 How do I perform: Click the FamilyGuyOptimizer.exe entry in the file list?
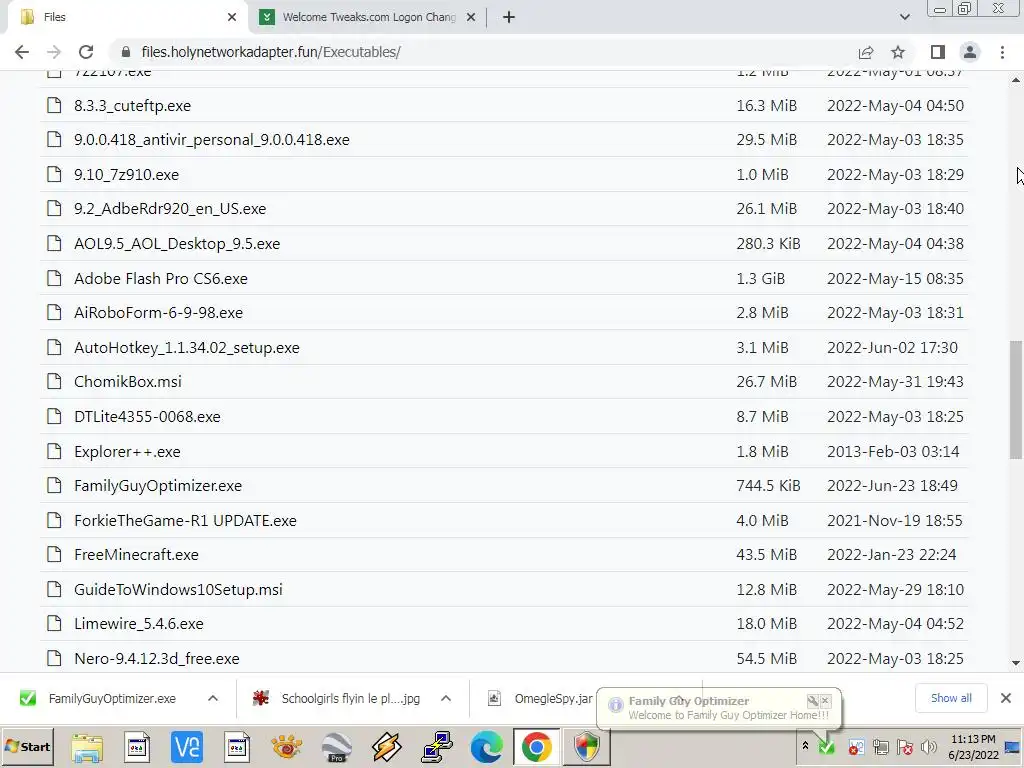pos(157,486)
